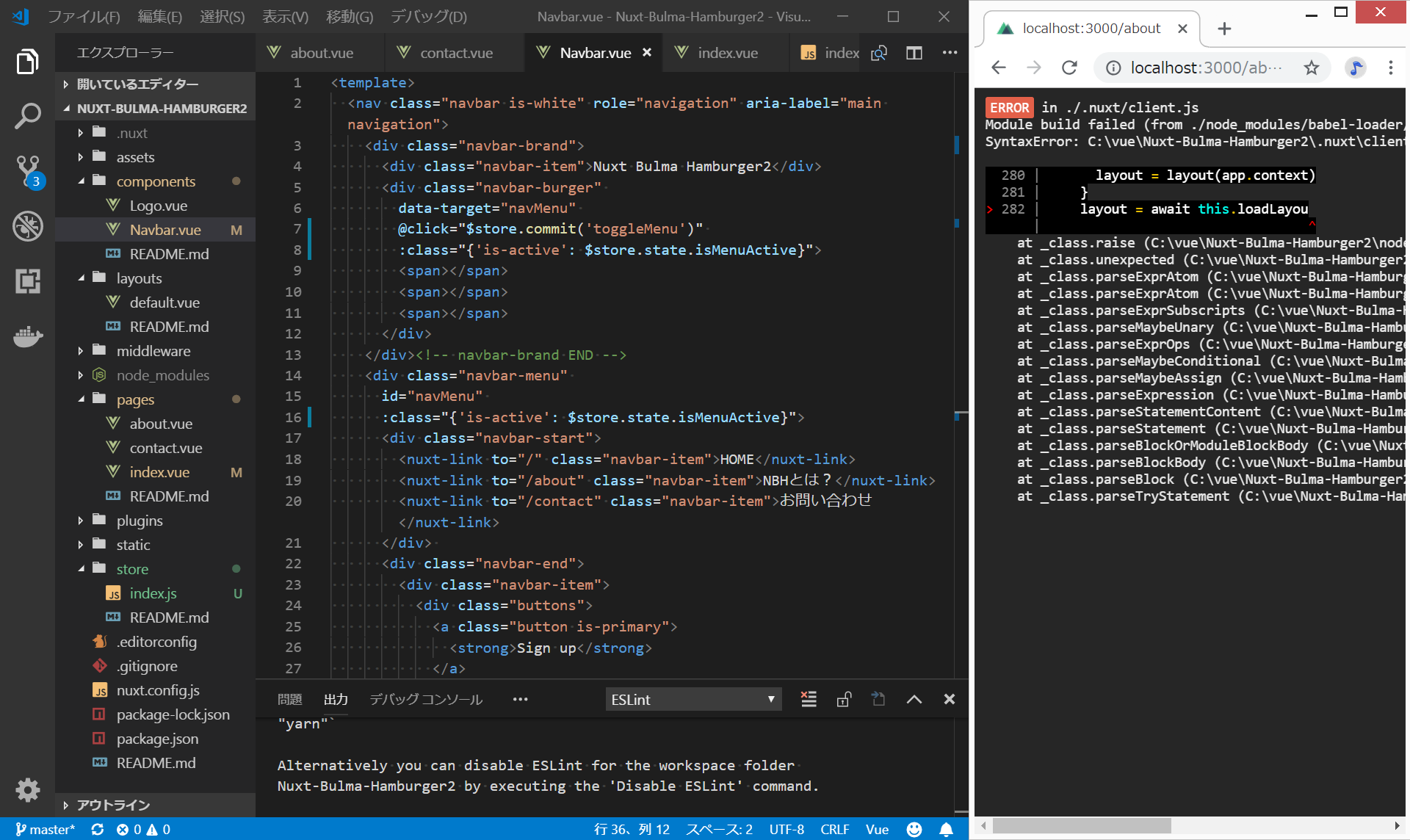
Task: Open the デバッグ(D) menu
Action: 428,16
